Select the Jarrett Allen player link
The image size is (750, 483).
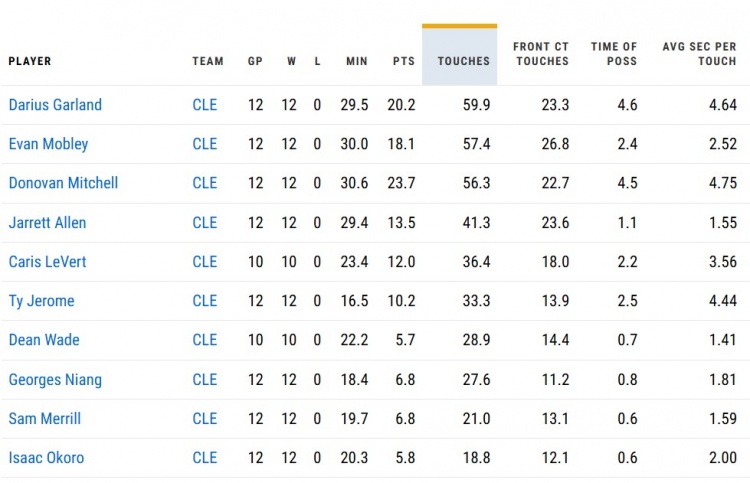pos(47,223)
